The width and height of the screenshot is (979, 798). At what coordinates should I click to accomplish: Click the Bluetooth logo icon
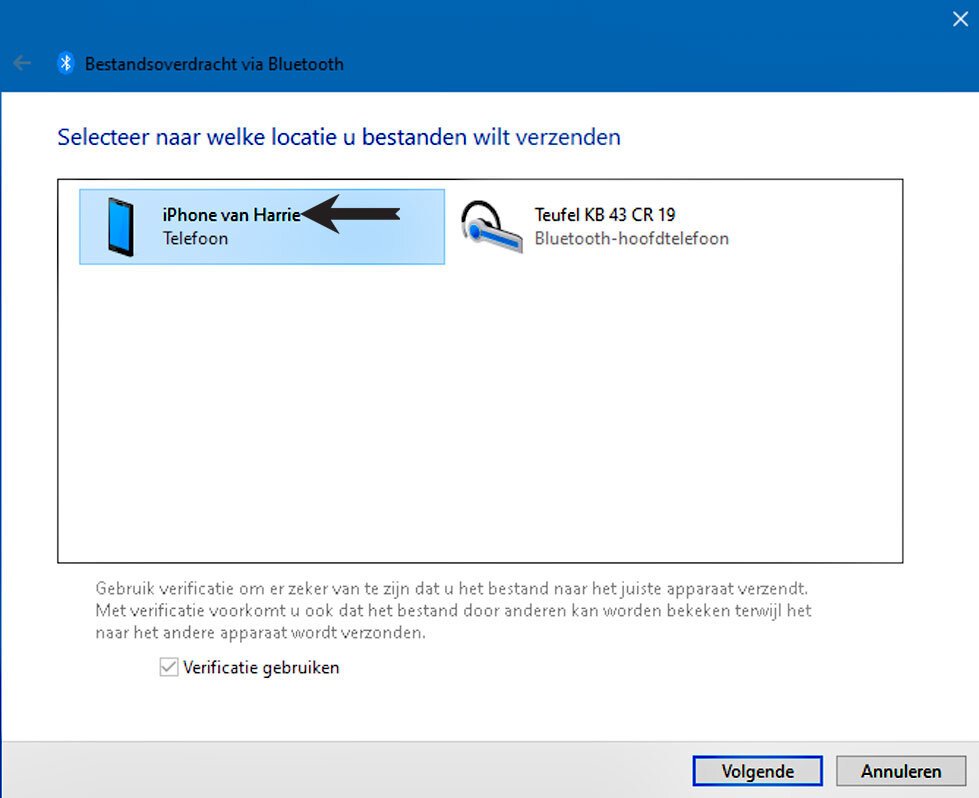pyautogui.click(x=66, y=63)
